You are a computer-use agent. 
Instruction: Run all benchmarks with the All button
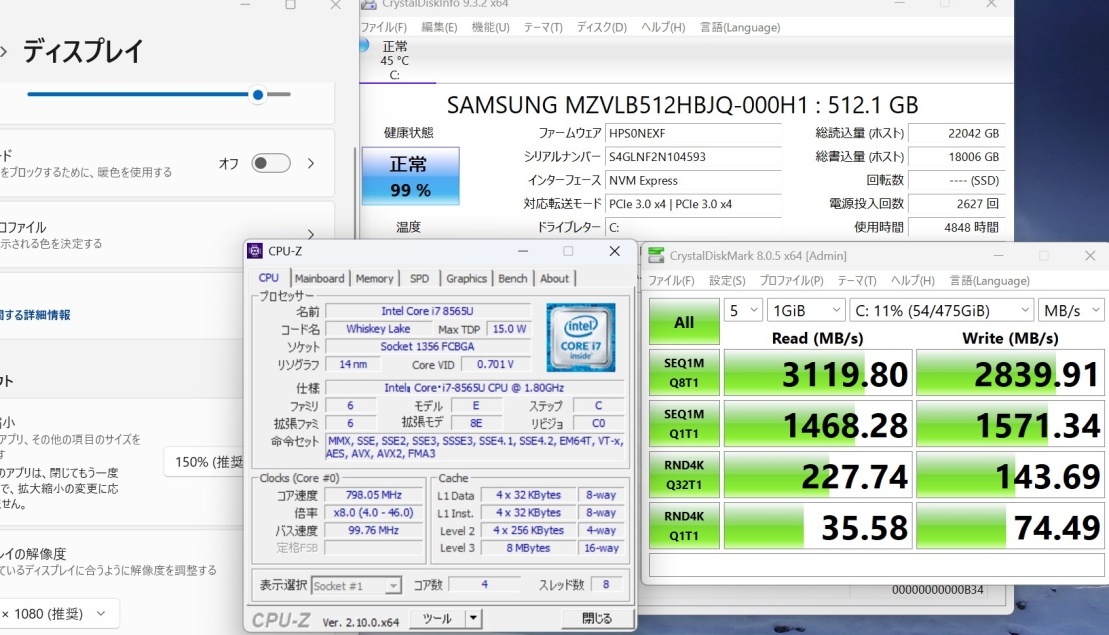click(684, 322)
